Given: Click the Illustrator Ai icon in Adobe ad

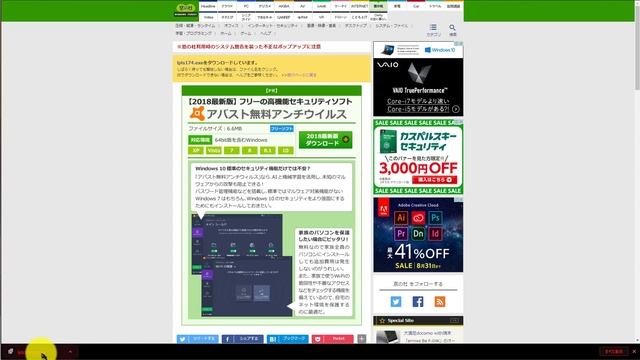Looking at the screenshot, I should tap(401, 218).
